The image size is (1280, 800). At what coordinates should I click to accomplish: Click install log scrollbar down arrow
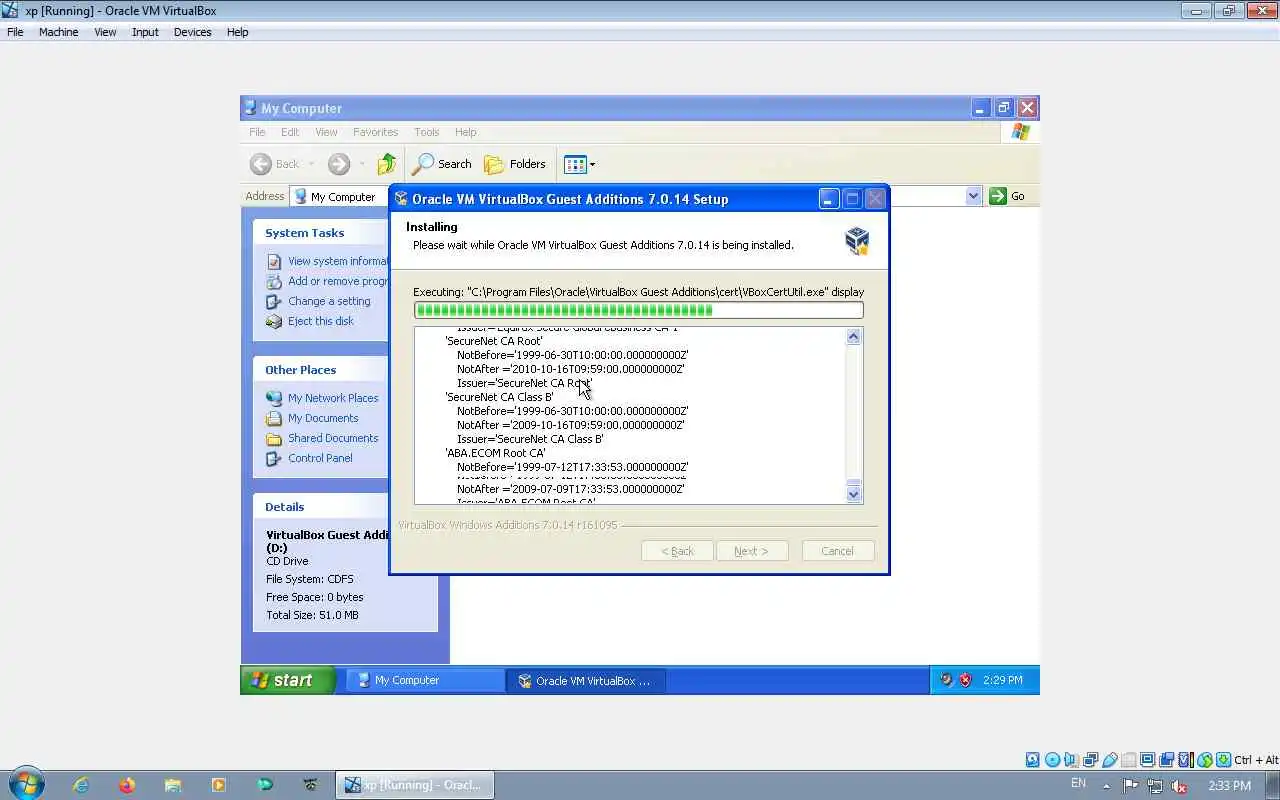(x=853, y=493)
